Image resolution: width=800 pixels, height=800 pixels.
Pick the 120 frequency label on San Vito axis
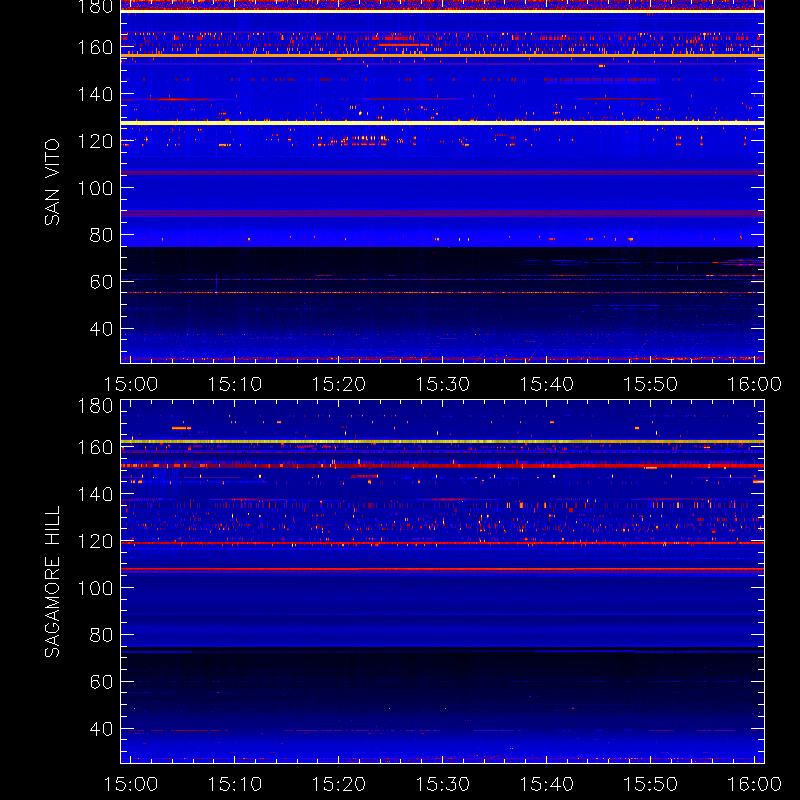coord(95,141)
